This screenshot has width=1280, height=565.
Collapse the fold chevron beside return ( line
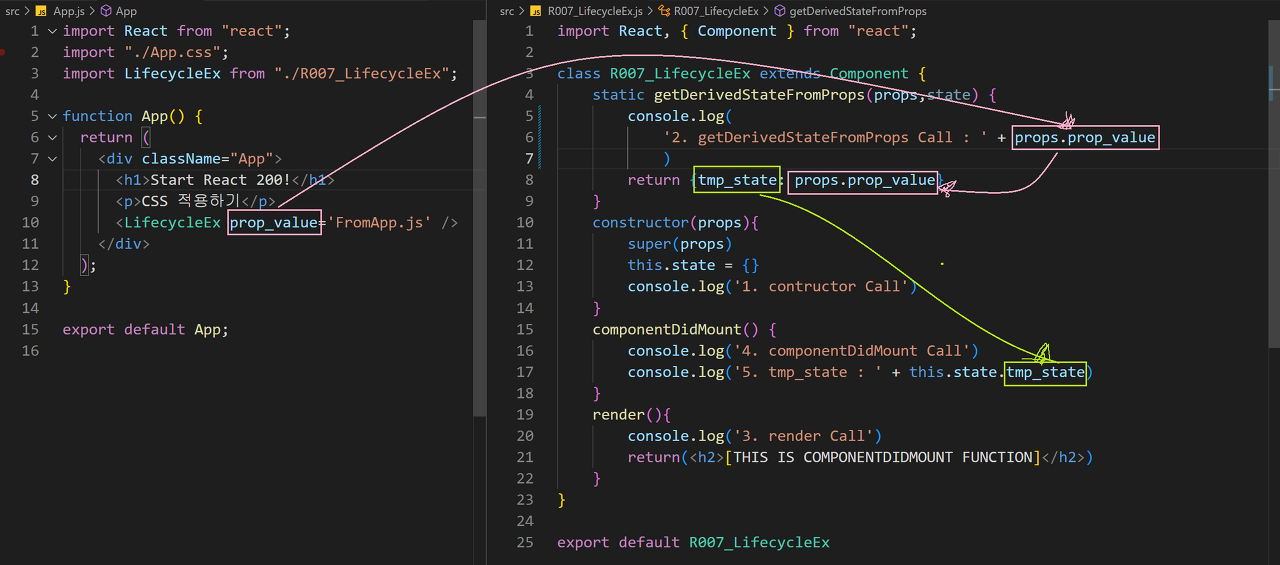pyautogui.click(x=52, y=137)
